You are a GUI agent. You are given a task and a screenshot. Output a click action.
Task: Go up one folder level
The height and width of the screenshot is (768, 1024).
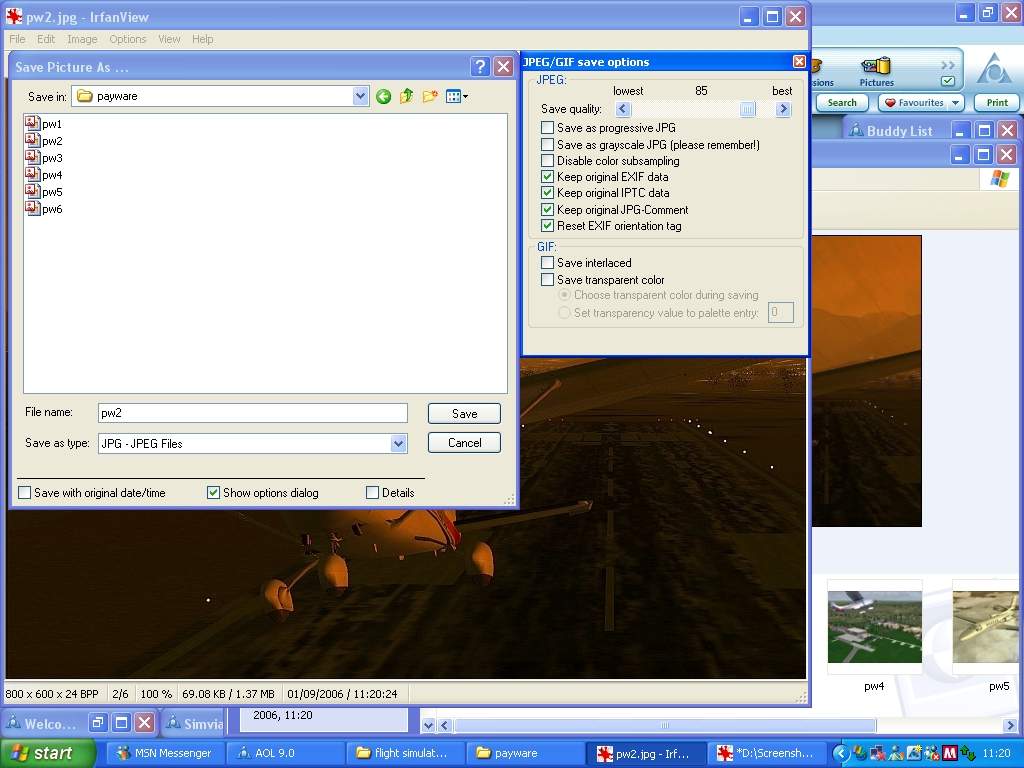point(406,97)
